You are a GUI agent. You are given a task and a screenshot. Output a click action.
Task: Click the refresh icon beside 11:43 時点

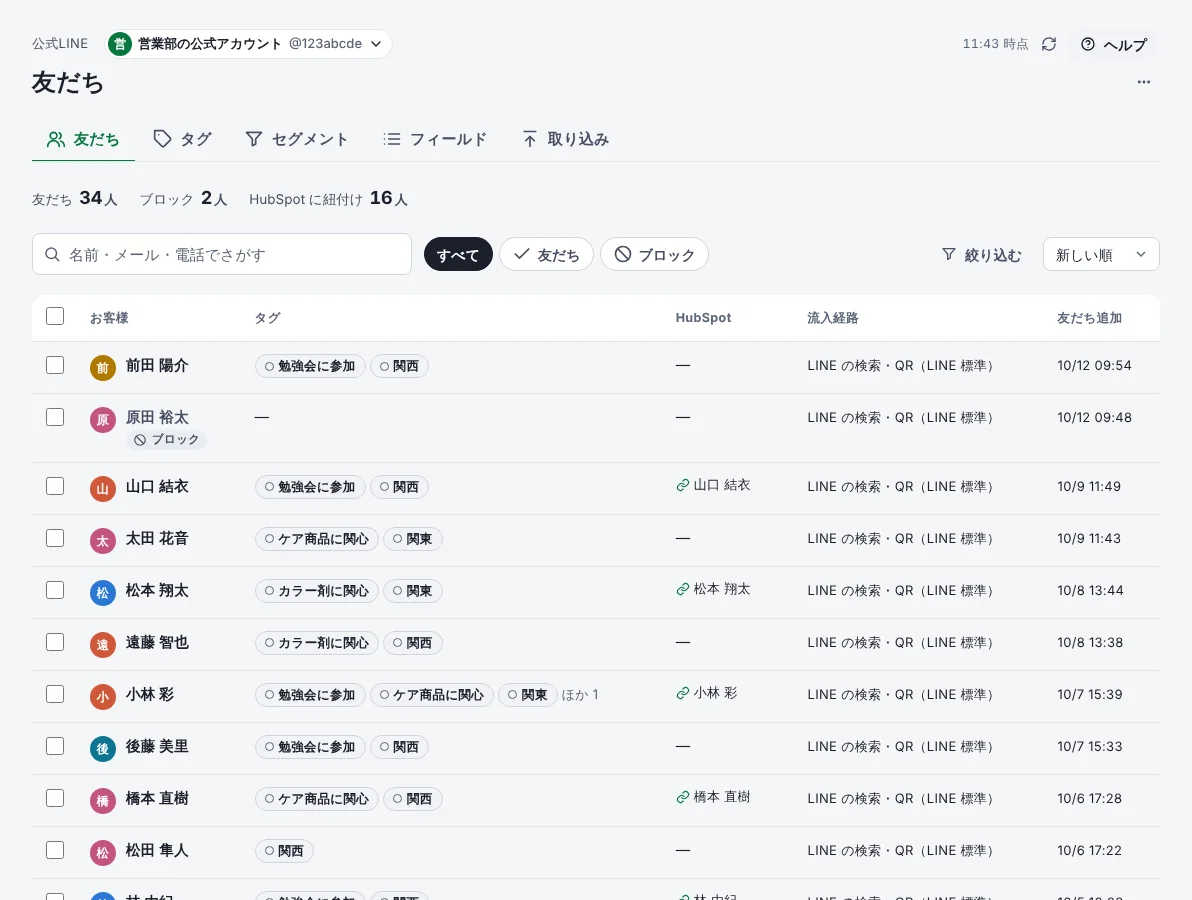pos(1049,44)
